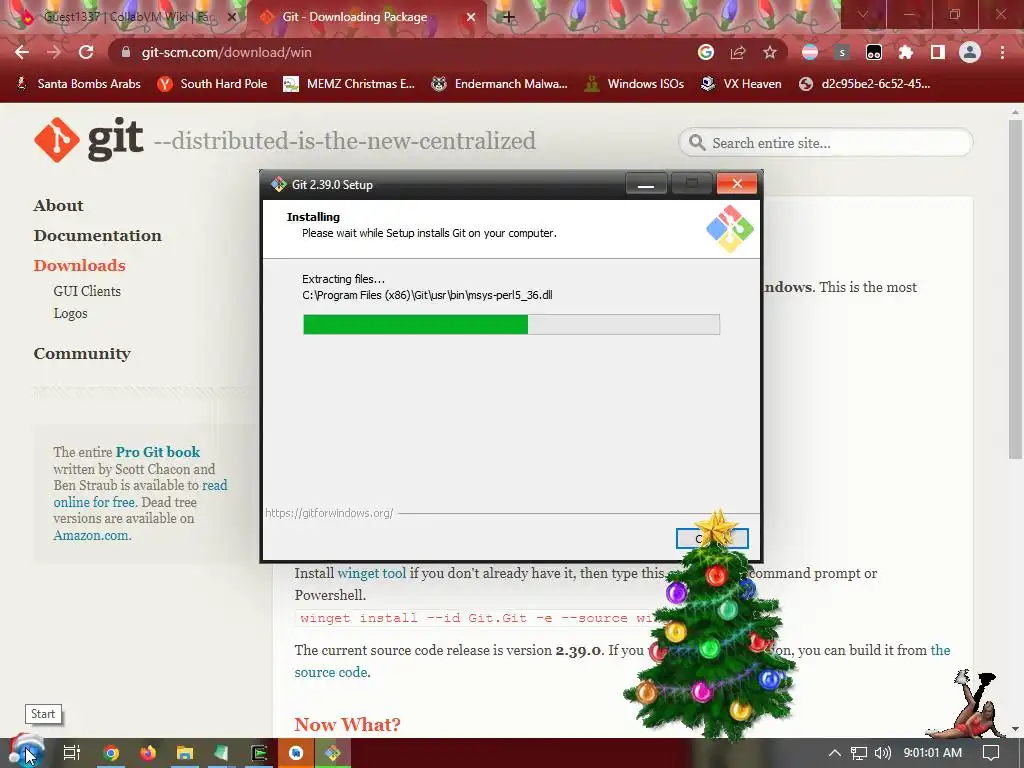Bookmark this tab with the star icon
The image size is (1024, 768).
(770, 52)
